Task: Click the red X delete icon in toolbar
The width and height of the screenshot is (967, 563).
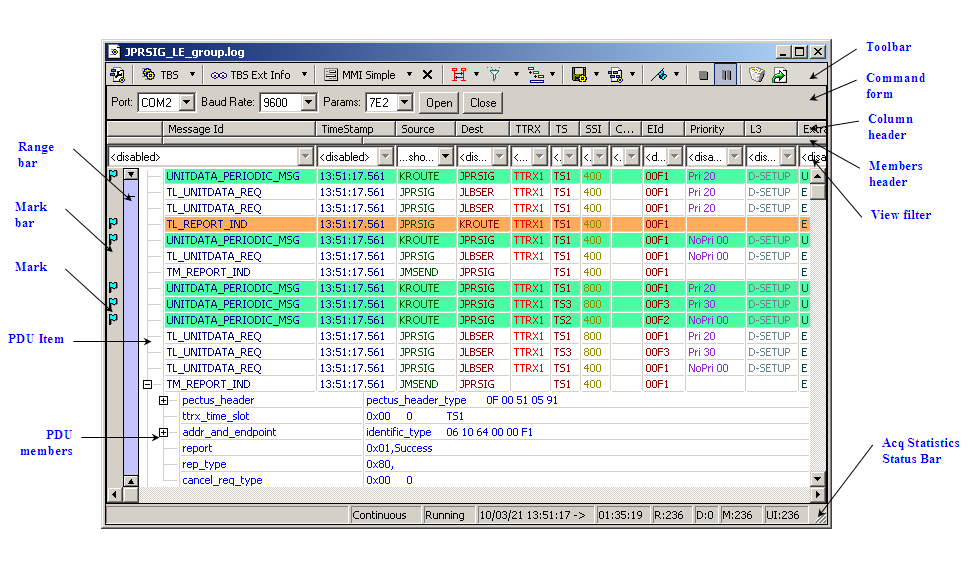Action: pyautogui.click(x=427, y=75)
